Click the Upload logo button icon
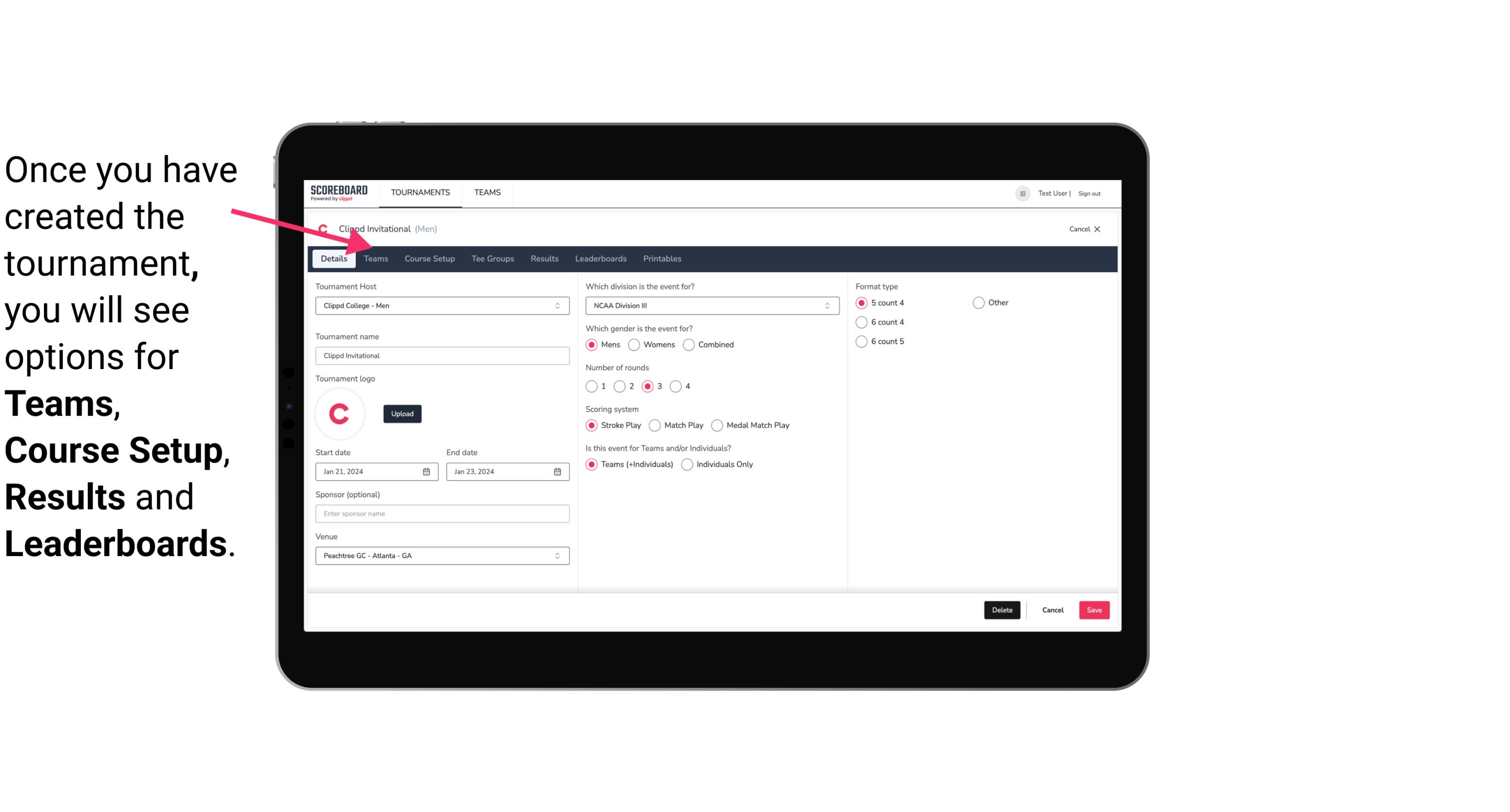The image size is (1510, 812). pyautogui.click(x=402, y=414)
